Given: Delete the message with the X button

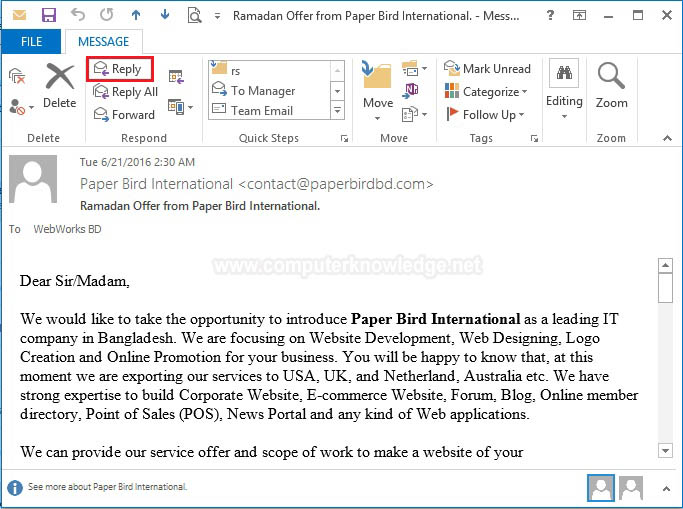Looking at the screenshot, I should 60,85.
